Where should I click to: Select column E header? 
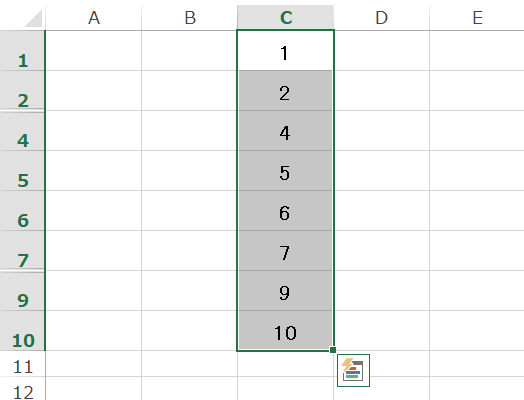pos(477,17)
